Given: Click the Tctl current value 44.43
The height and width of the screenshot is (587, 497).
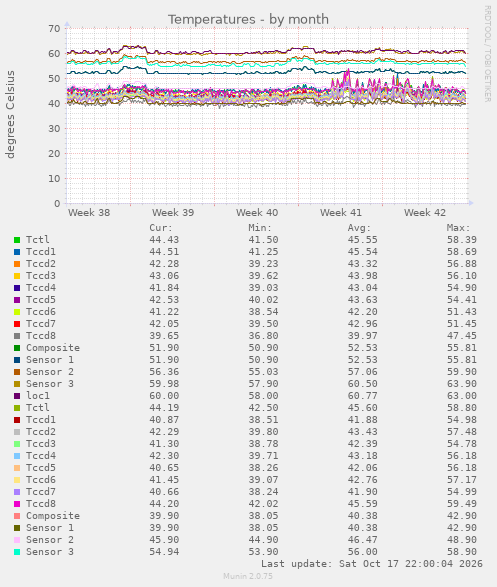Looking at the screenshot, I should pos(164,240).
